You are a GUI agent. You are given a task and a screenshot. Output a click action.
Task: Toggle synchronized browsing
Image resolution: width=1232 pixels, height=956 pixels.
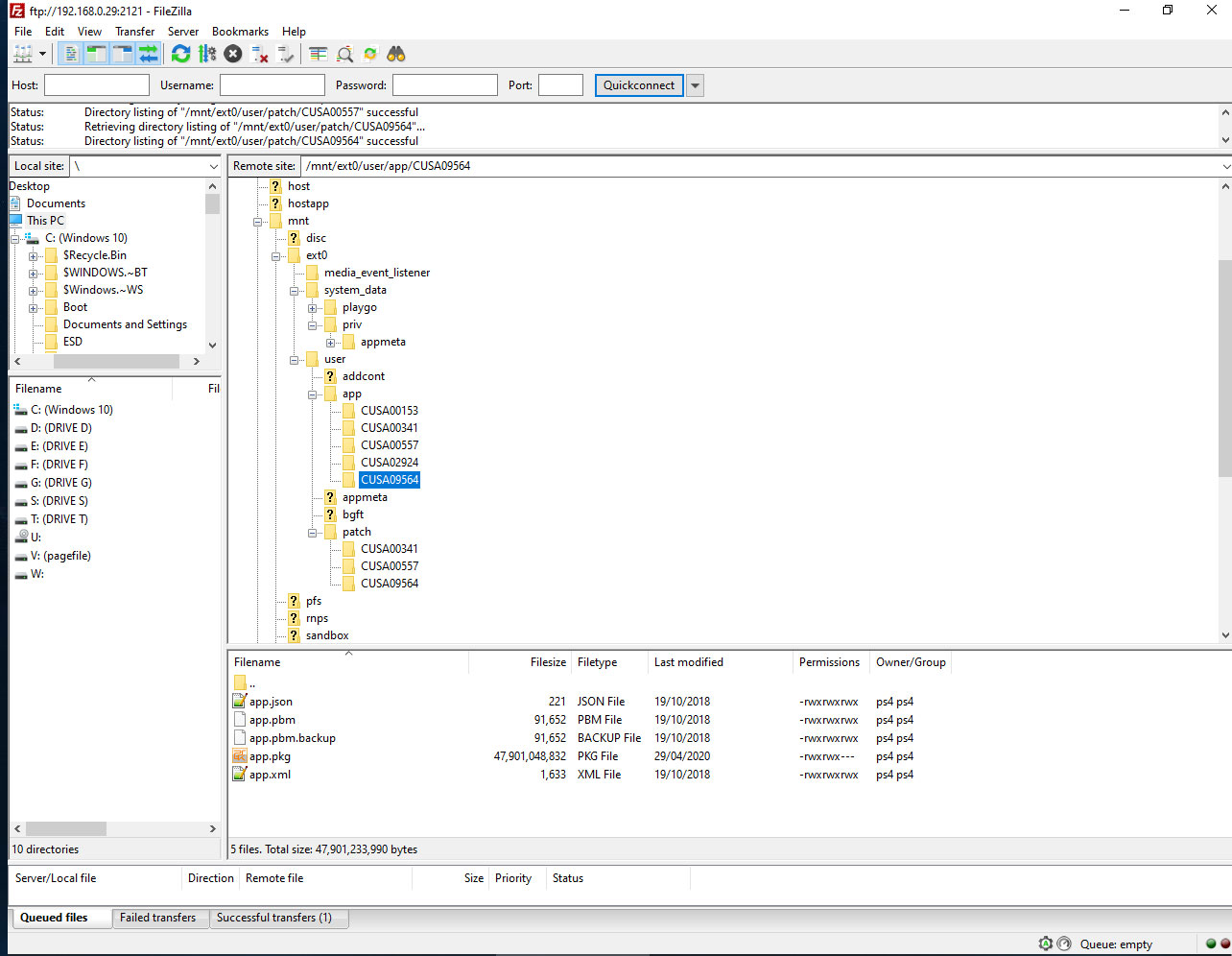point(370,55)
